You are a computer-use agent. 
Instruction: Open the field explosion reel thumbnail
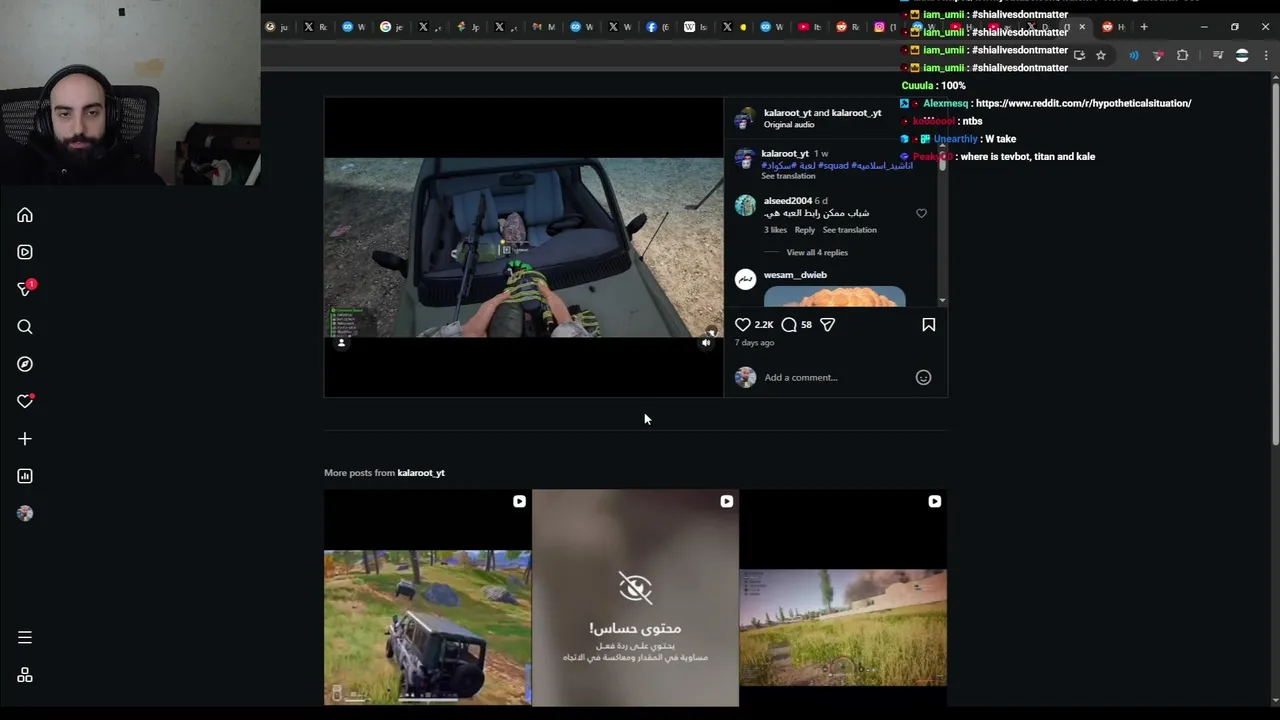point(843,598)
